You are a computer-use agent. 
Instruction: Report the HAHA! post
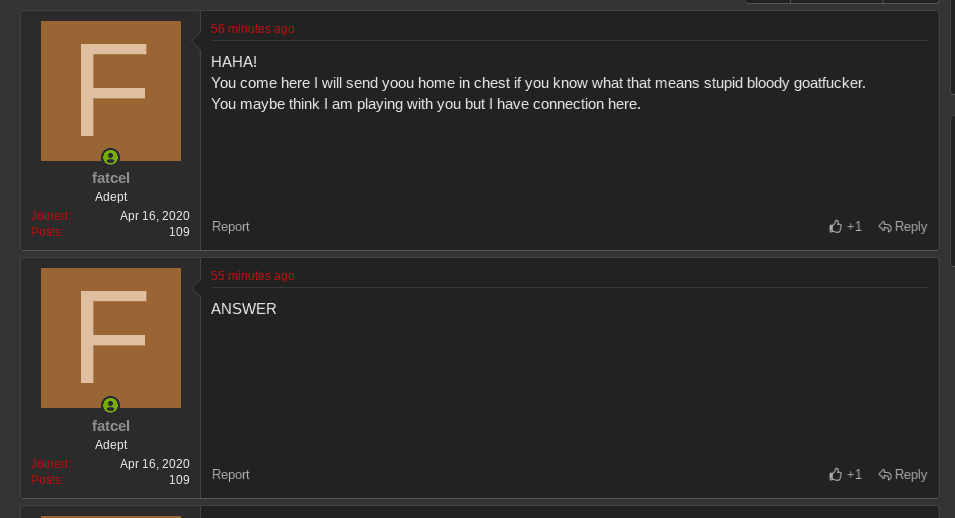[x=231, y=227]
